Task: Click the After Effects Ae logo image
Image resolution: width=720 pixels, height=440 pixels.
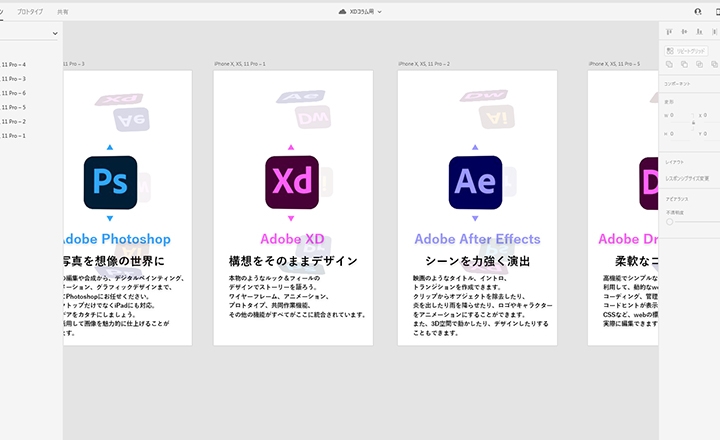Action: 475,182
